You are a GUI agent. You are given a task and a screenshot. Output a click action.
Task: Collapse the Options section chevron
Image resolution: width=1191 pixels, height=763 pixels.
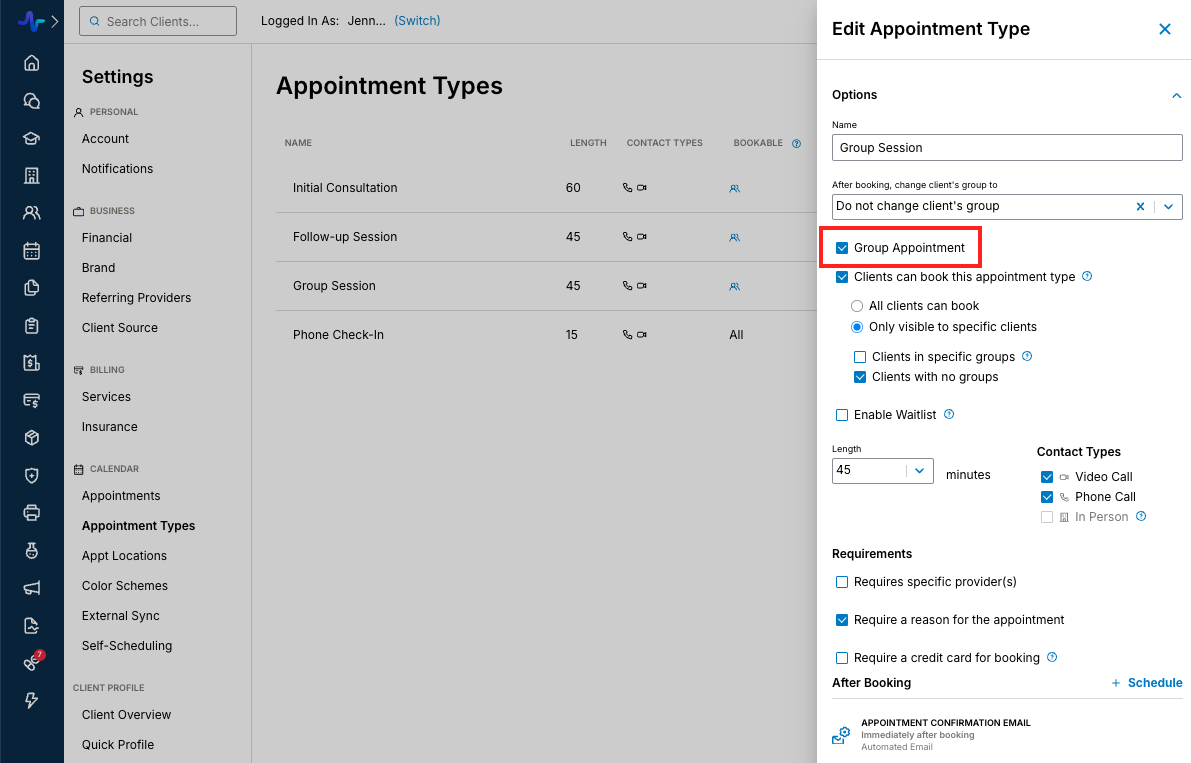1176,96
